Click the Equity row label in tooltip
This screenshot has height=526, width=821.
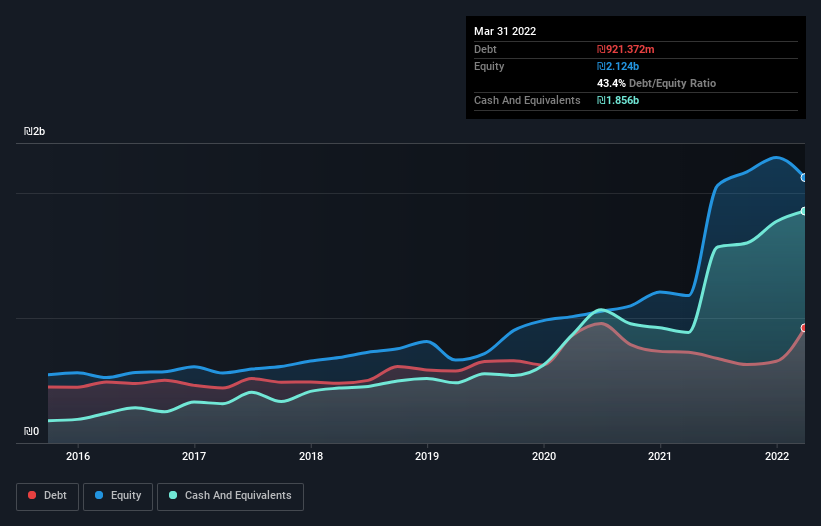pyautogui.click(x=489, y=66)
